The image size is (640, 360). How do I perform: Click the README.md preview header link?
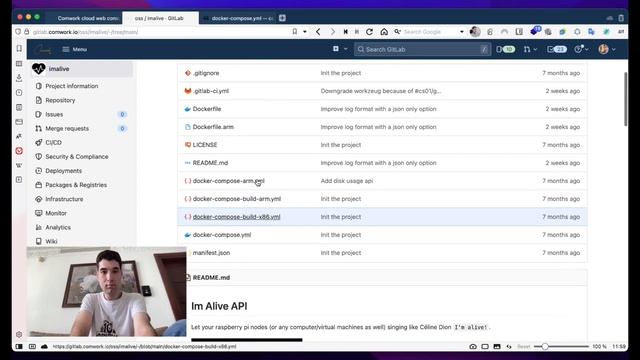211,278
